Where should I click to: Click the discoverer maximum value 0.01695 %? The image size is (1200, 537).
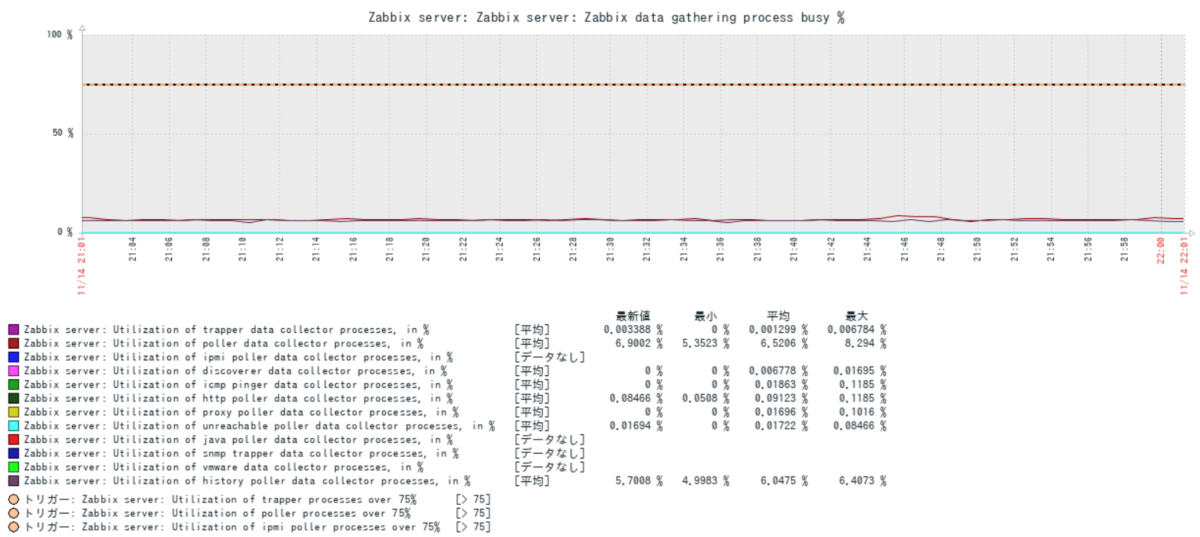point(859,370)
